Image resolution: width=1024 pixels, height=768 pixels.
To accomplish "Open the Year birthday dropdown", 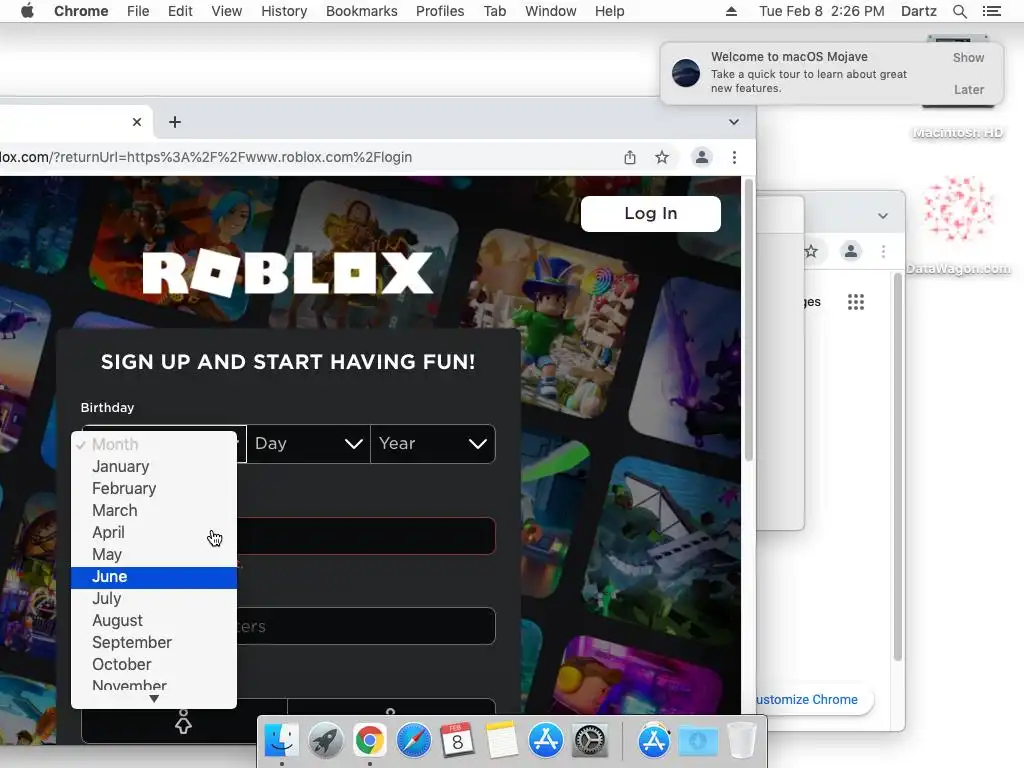I will (432, 444).
